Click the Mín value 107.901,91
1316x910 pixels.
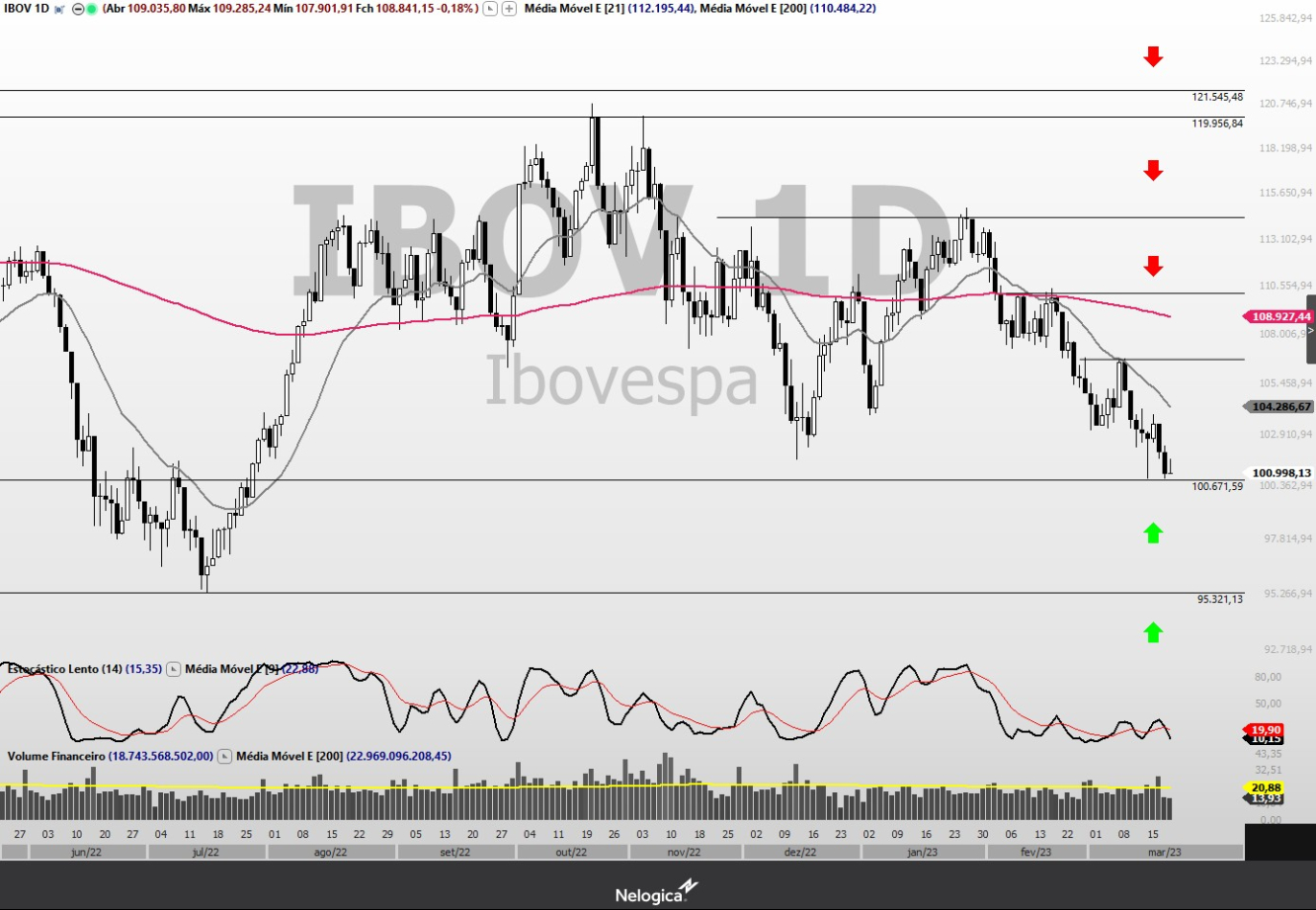pos(324,9)
